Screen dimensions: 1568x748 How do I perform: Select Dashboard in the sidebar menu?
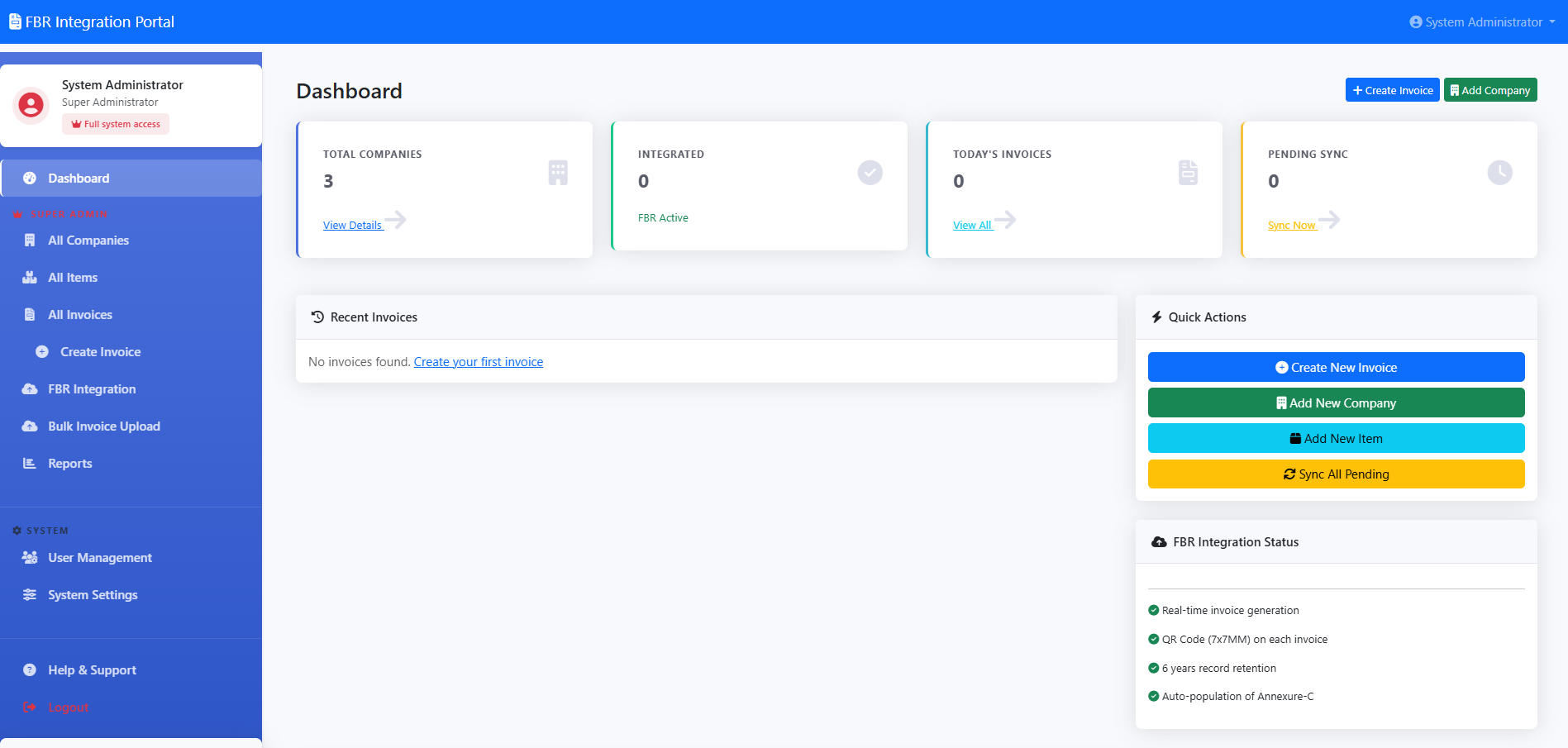click(79, 178)
